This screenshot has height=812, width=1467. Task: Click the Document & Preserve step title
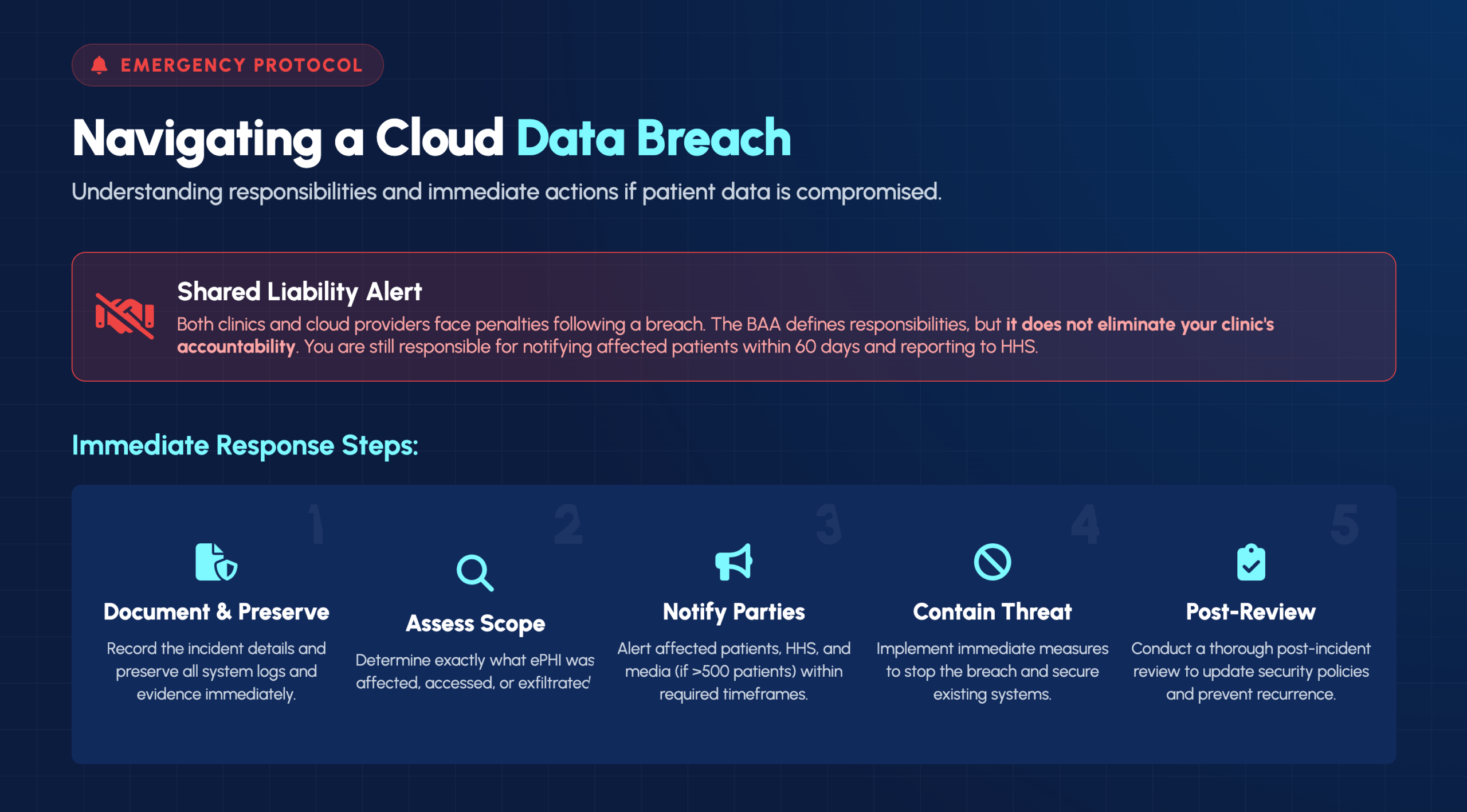click(216, 612)
